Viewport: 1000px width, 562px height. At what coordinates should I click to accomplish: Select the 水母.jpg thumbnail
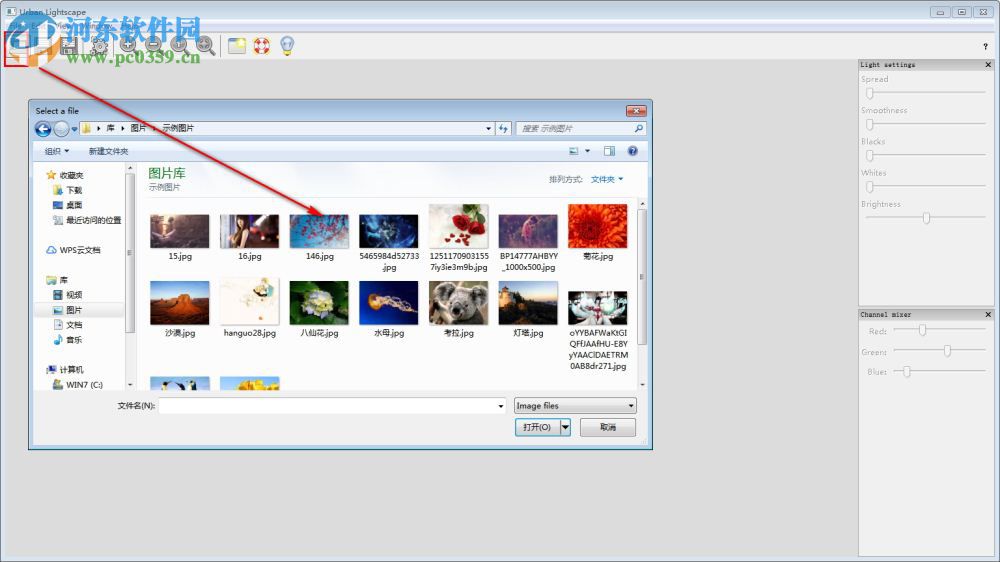tap(388, 303)
